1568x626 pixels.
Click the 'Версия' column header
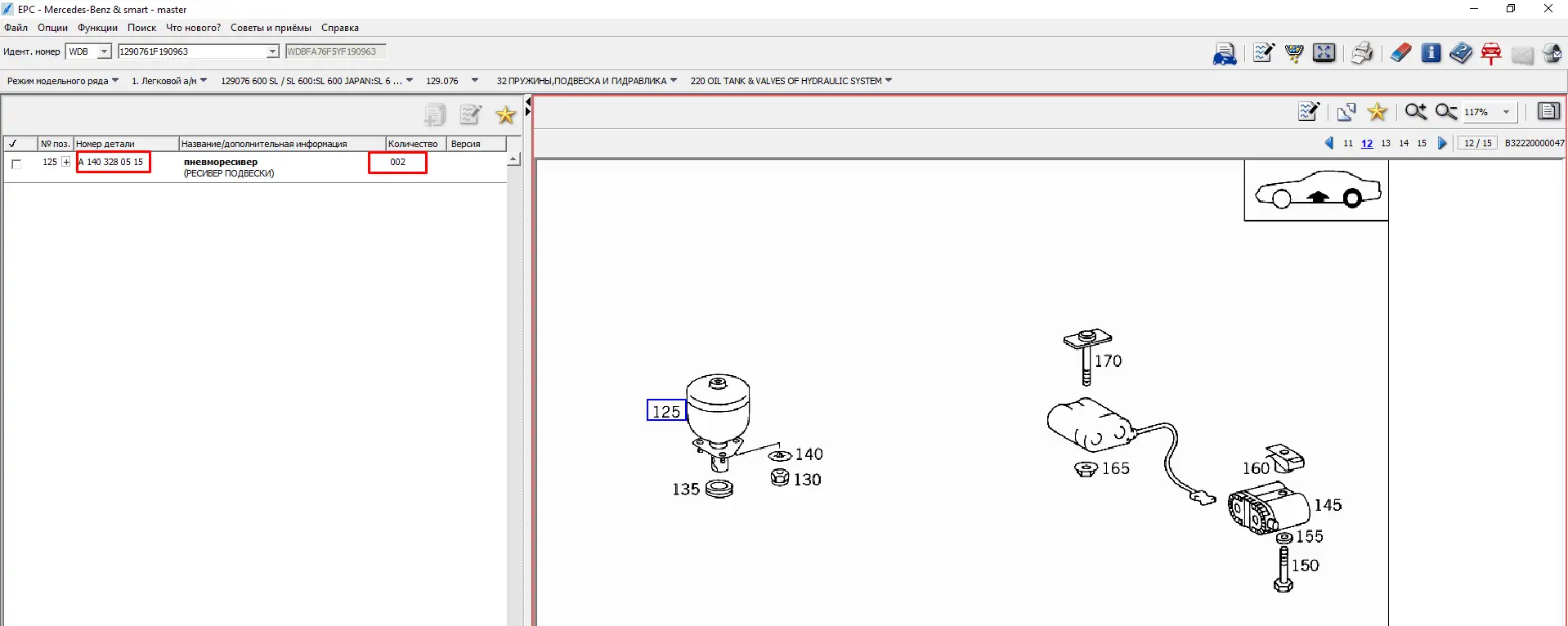[x=477, y=144]
